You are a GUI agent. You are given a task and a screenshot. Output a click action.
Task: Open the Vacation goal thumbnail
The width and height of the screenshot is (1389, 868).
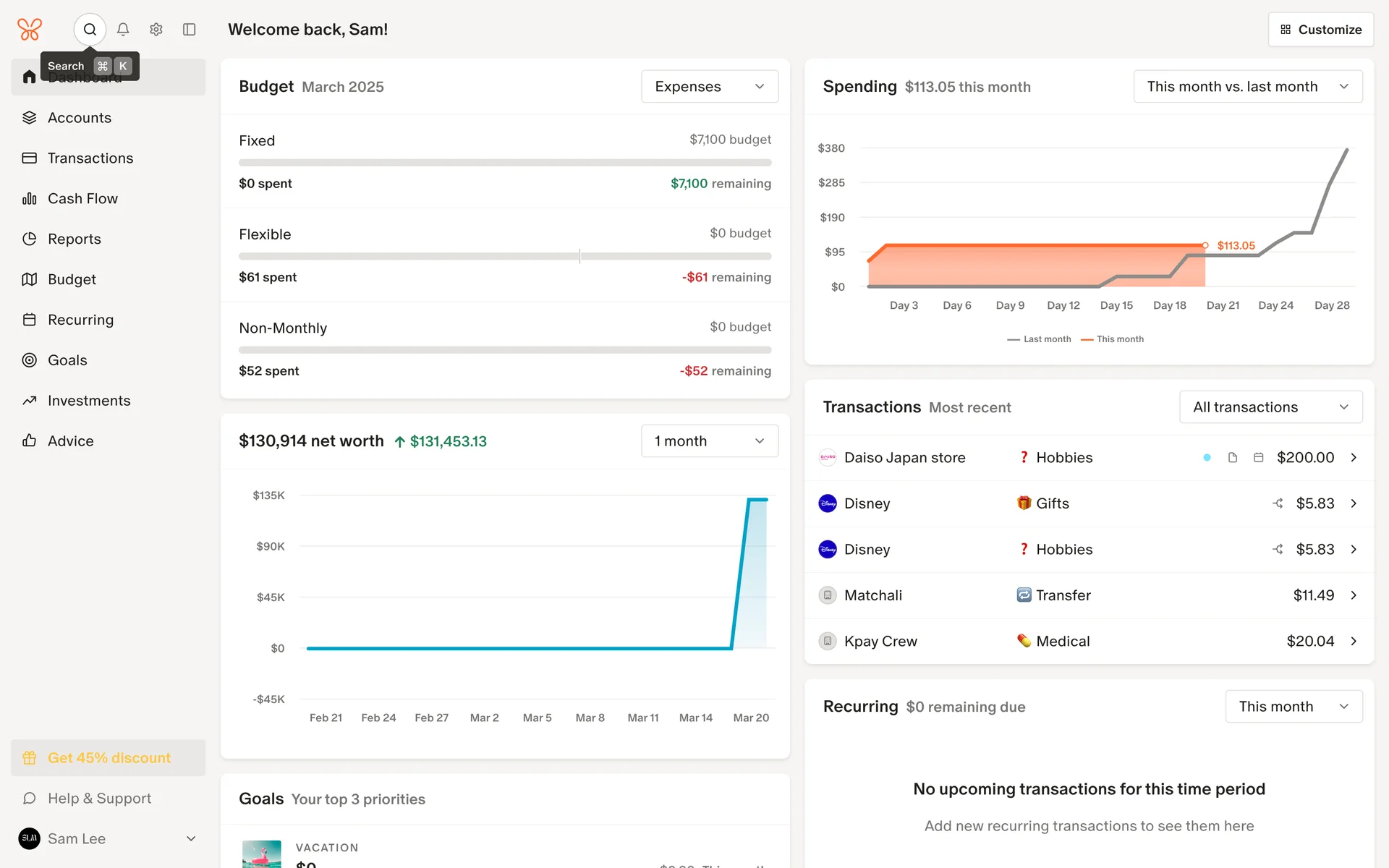click(261, 854)
